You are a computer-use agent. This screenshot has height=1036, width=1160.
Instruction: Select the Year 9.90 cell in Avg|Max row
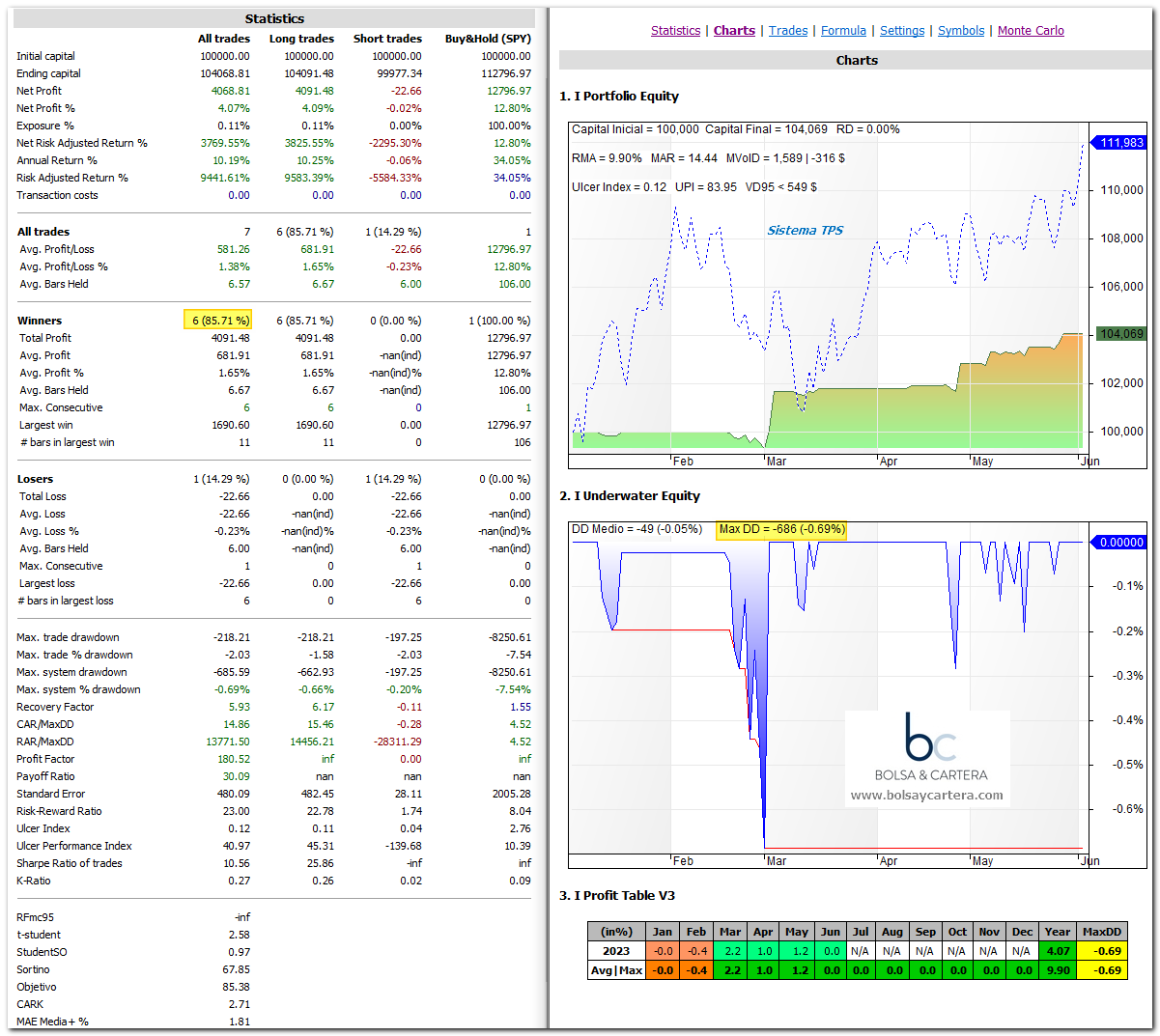[x=1058, y=970]
